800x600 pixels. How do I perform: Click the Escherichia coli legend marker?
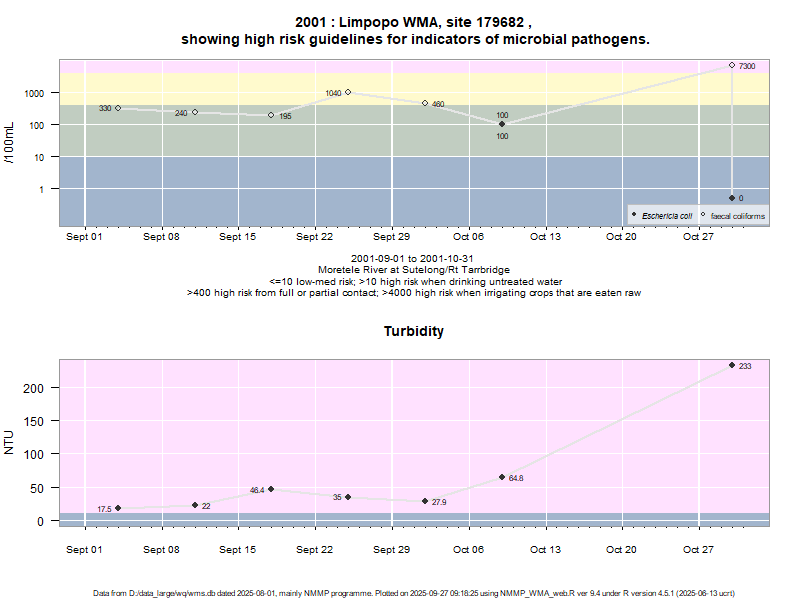click(x=634, y=215)
